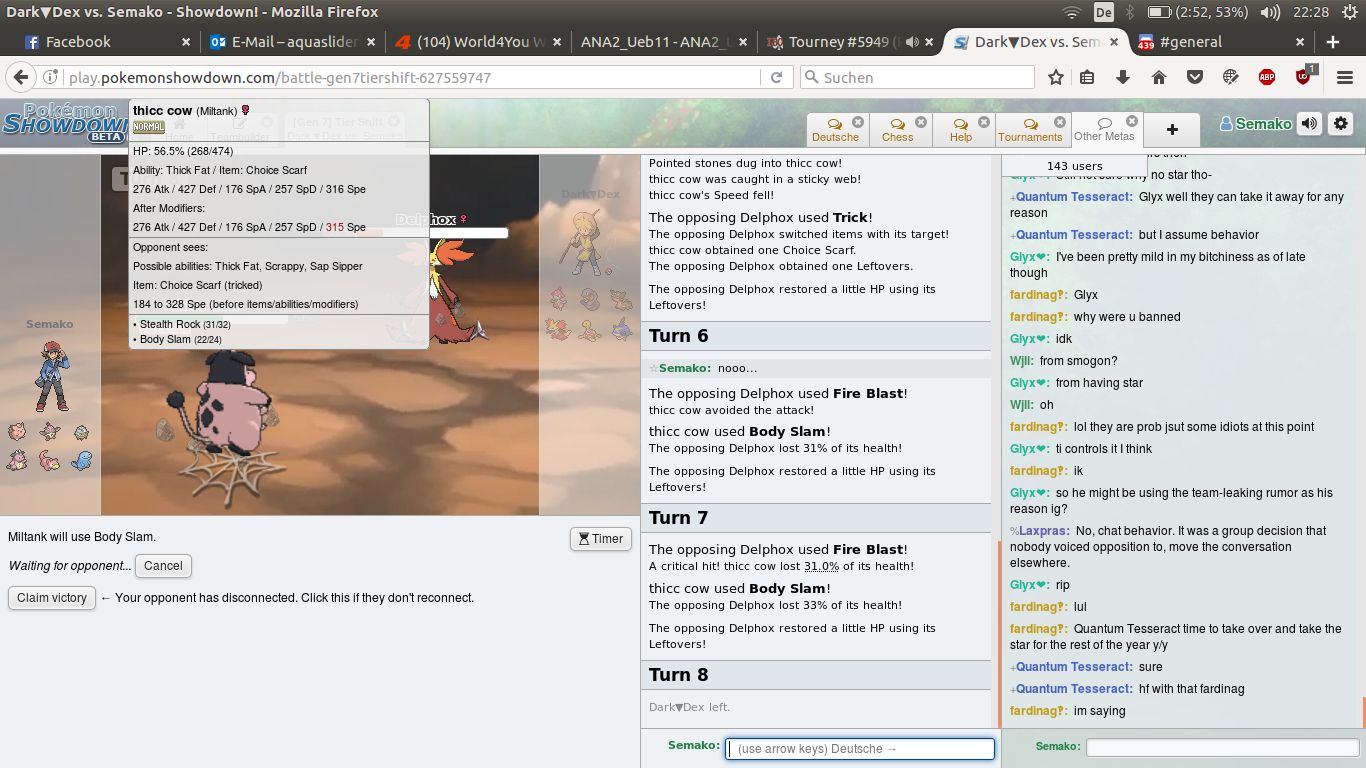
Task: Show the 143 users list
Action: (1074, 166)
